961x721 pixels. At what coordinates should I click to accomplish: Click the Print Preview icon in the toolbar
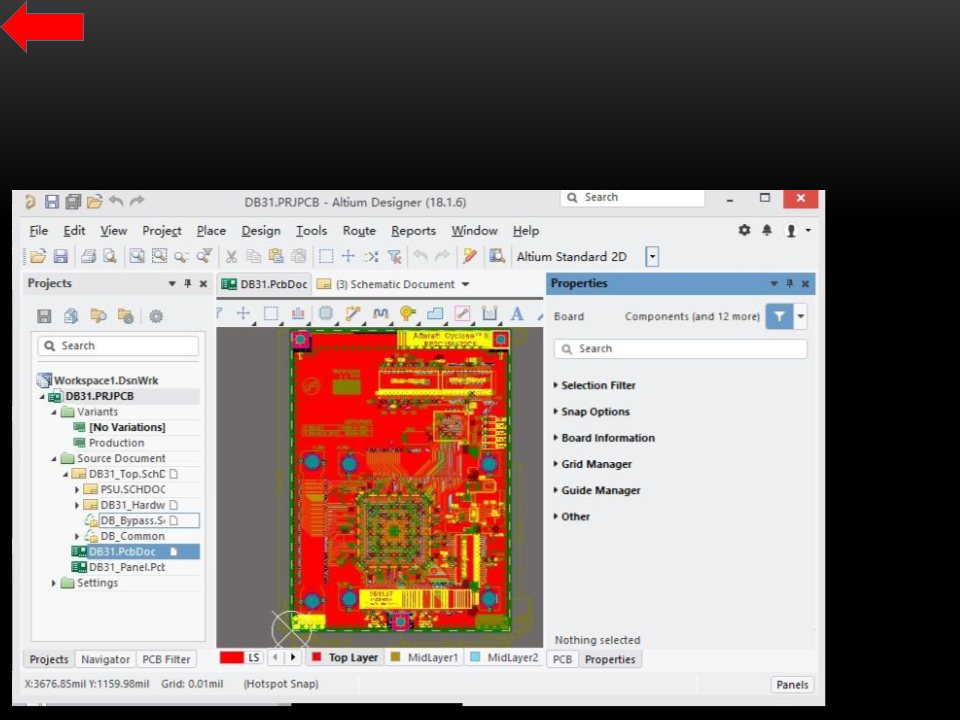tap(110, 256)
